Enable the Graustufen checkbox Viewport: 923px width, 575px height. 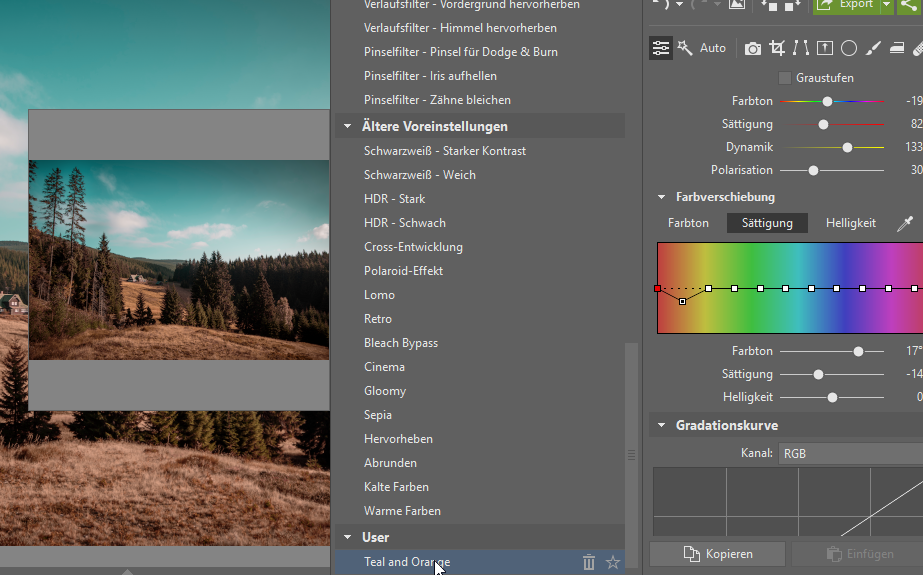click(x=785, y=78)
